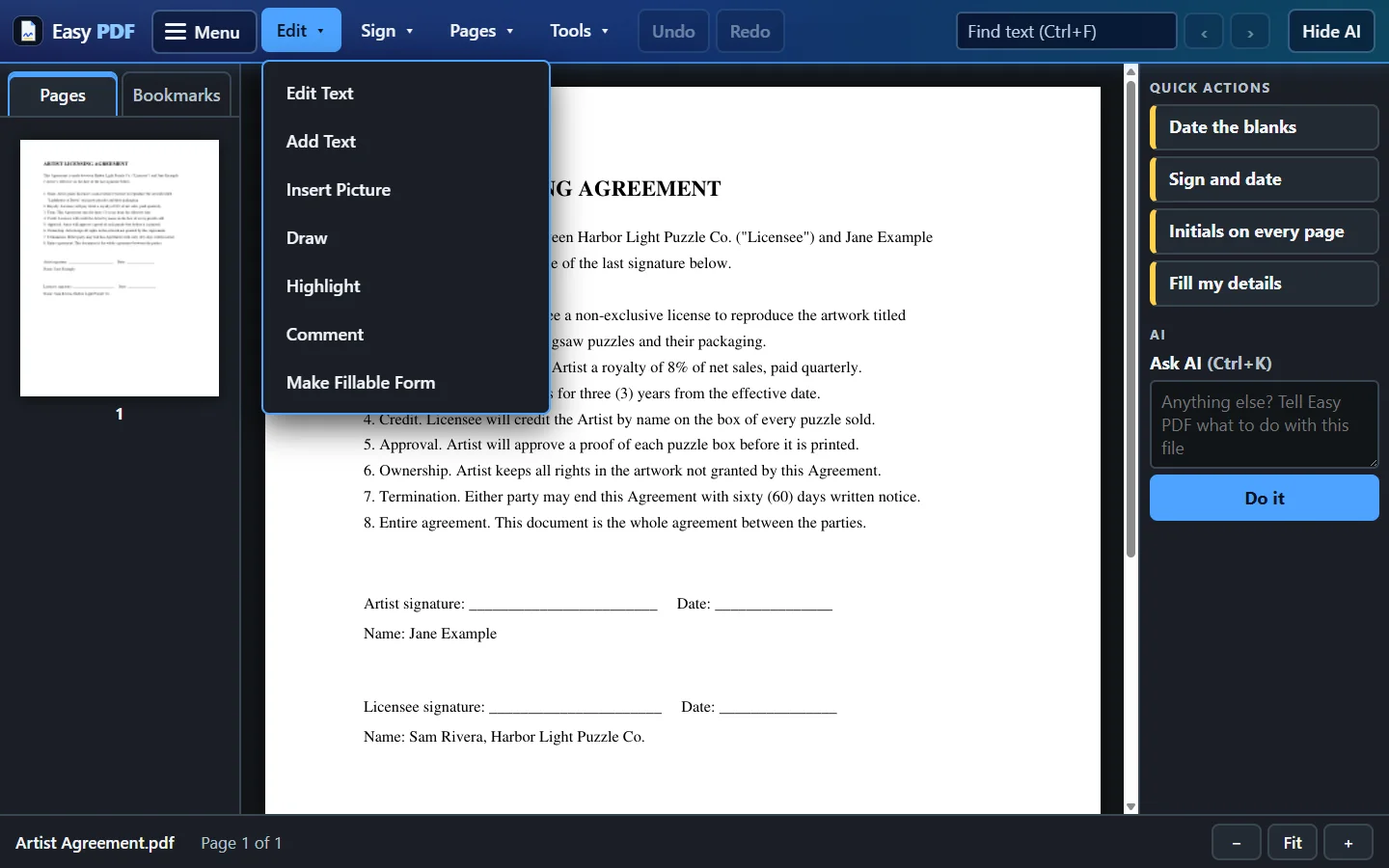Screen dimensions: 1389x868
Task: Click the scrollbar up arrow
Action: point(1131,71)
